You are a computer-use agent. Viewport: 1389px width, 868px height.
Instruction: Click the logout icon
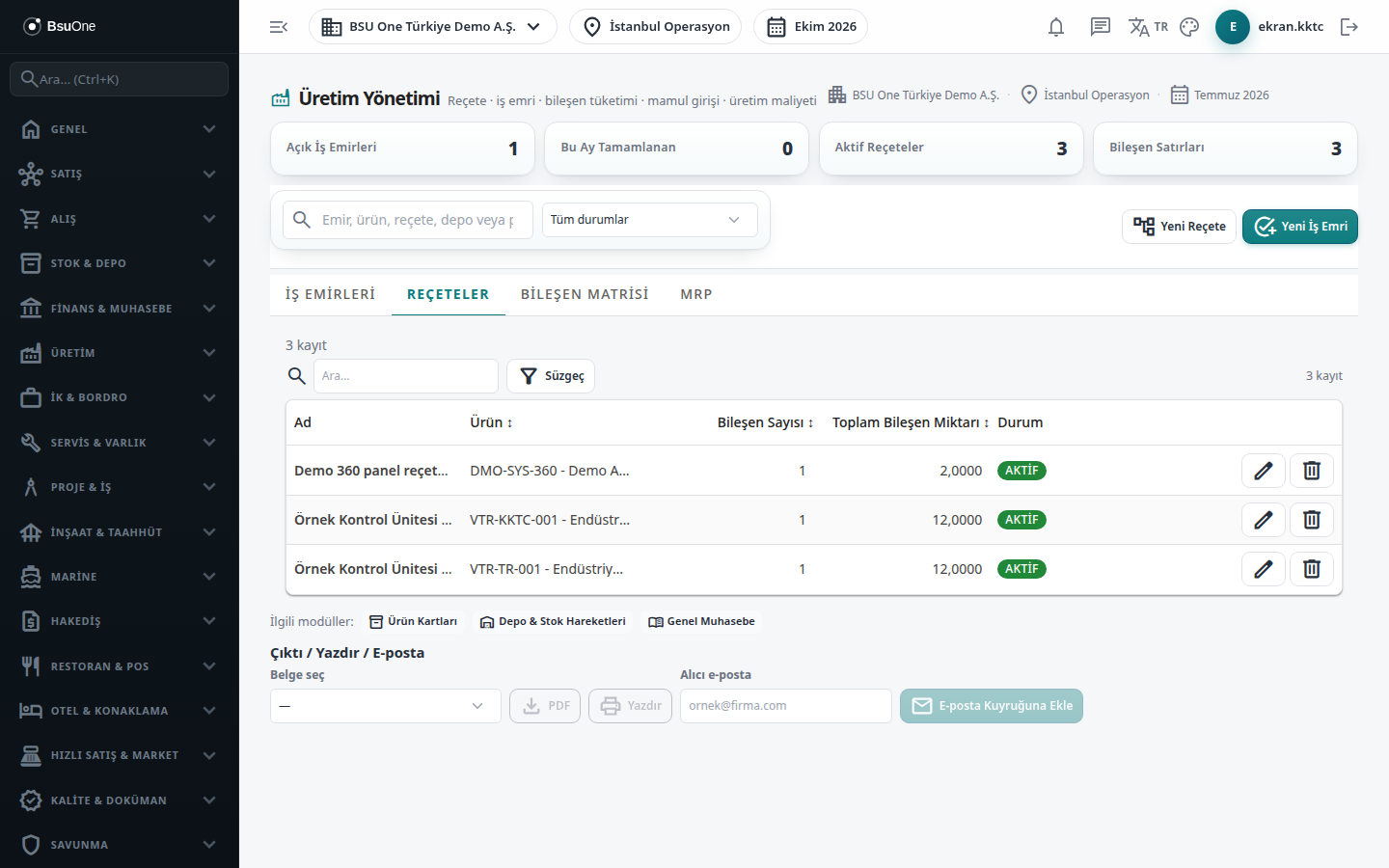coord(1349,27)
